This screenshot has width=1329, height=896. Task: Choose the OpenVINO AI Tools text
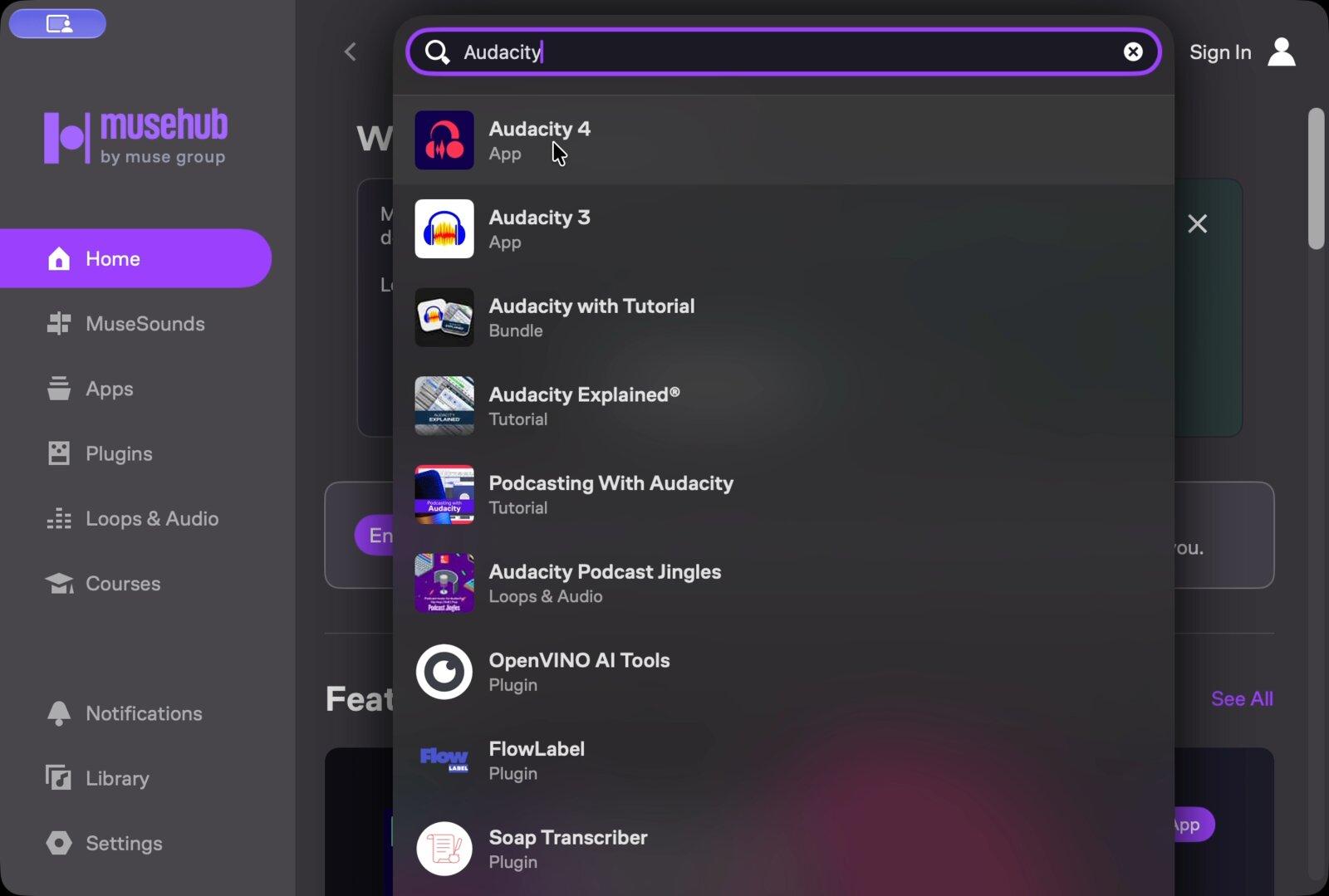tap(579, 660)
